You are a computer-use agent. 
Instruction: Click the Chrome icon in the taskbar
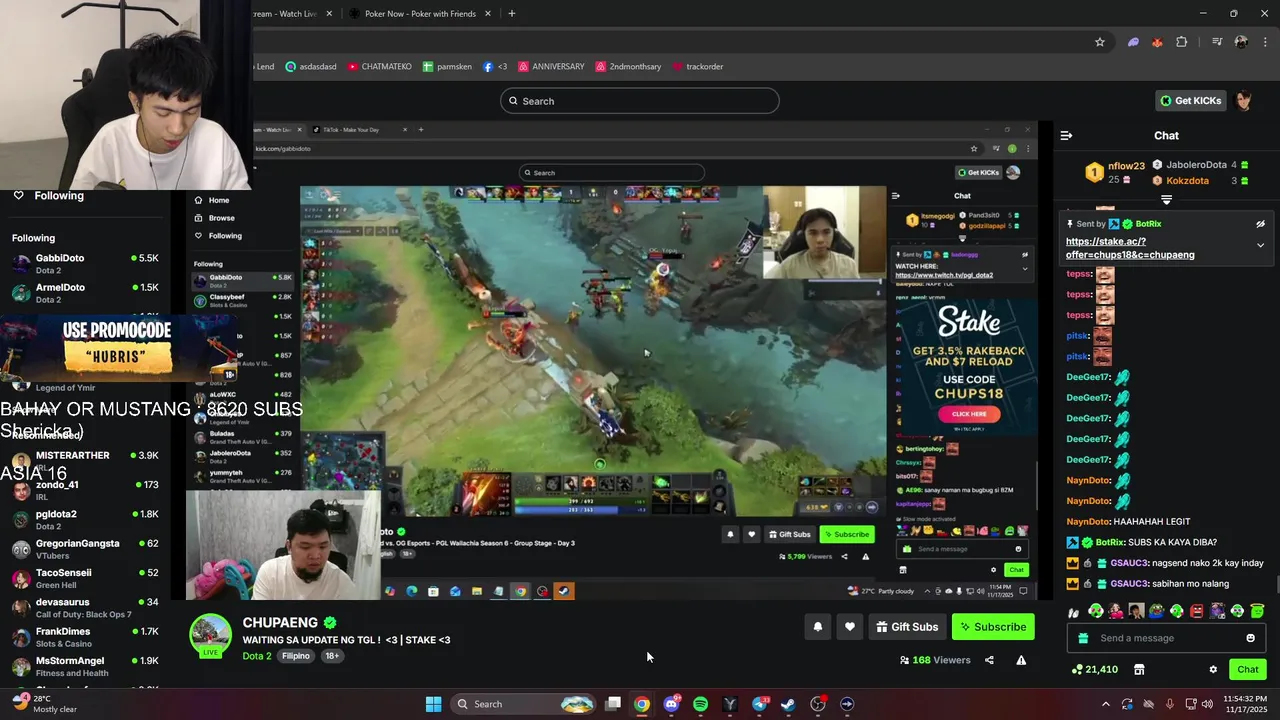click(x=642, y=704)
